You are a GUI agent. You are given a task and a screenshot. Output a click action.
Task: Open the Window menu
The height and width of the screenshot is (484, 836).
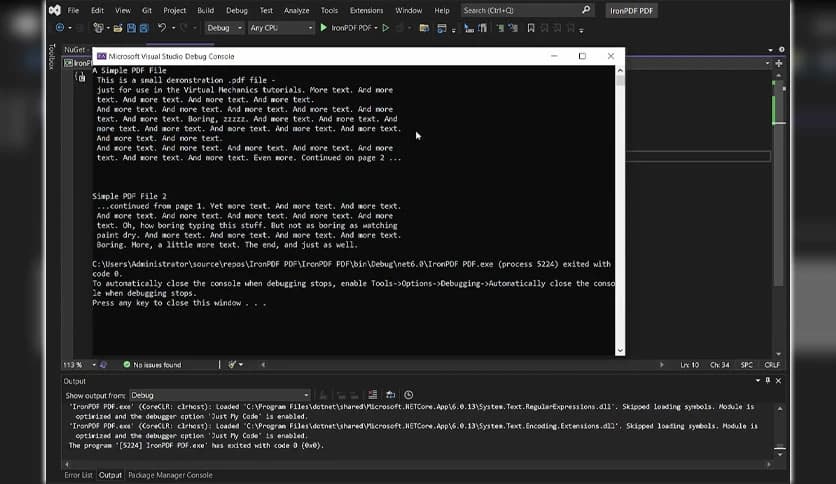pos(408,10)
